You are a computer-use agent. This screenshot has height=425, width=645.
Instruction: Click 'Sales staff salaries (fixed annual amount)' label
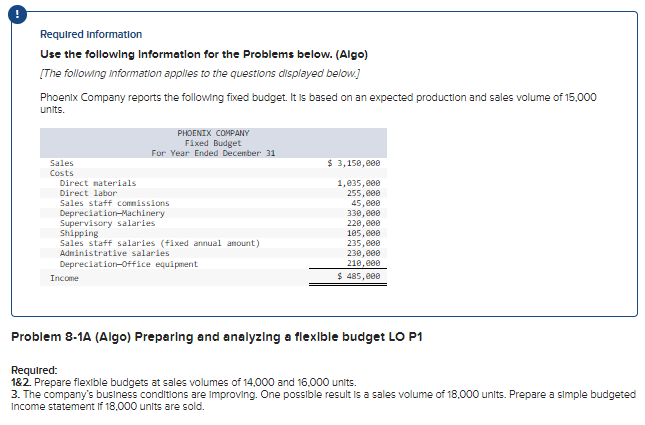(160, 243)
